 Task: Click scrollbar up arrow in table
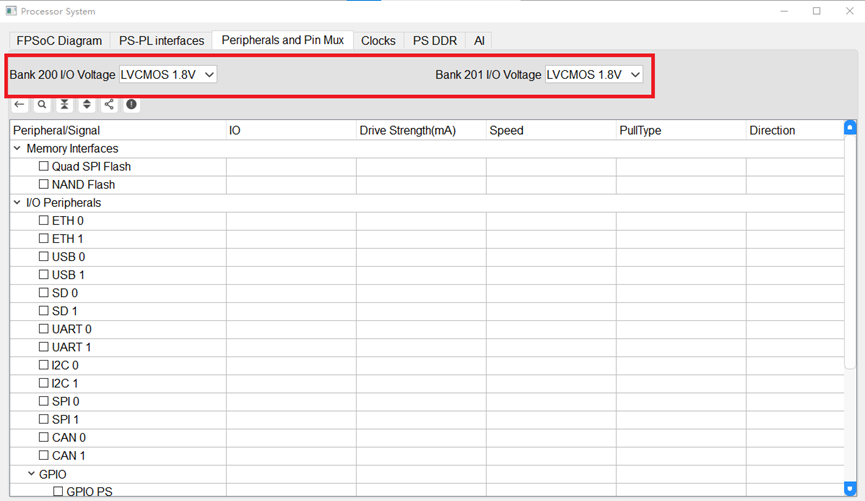(850, 127)
